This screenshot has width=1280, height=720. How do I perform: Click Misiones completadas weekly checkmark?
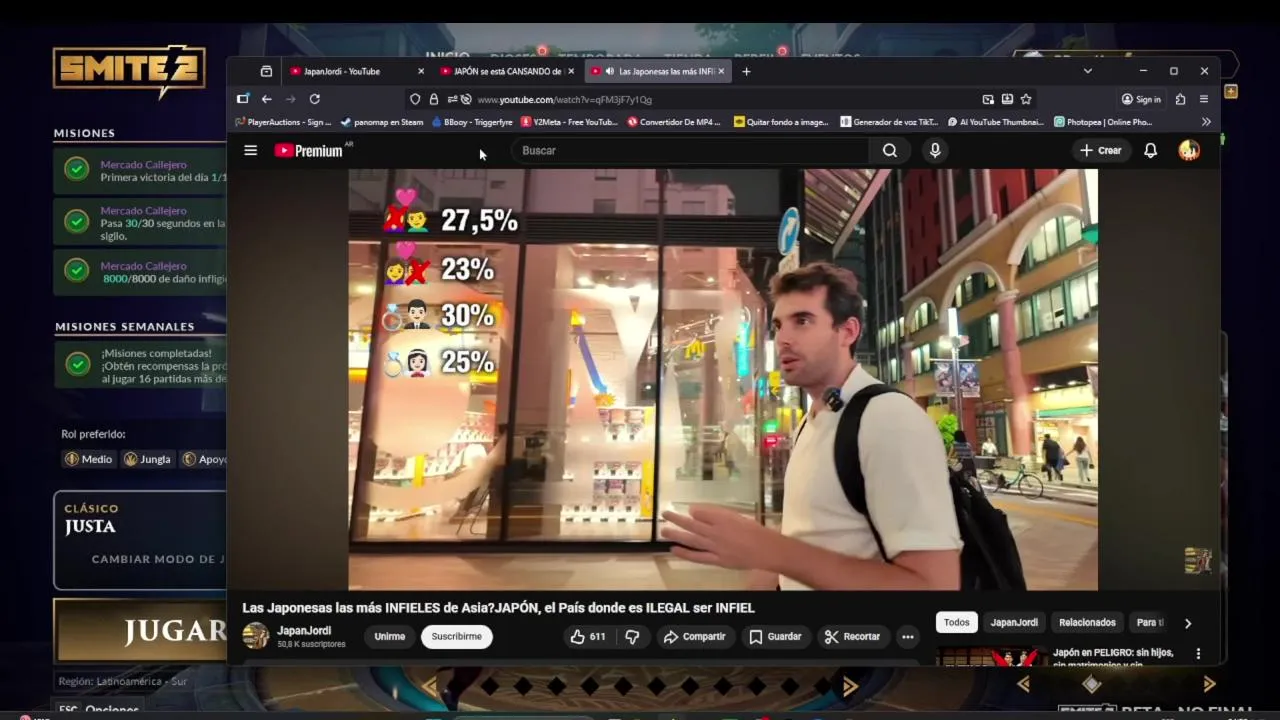[x=77, y=365]
